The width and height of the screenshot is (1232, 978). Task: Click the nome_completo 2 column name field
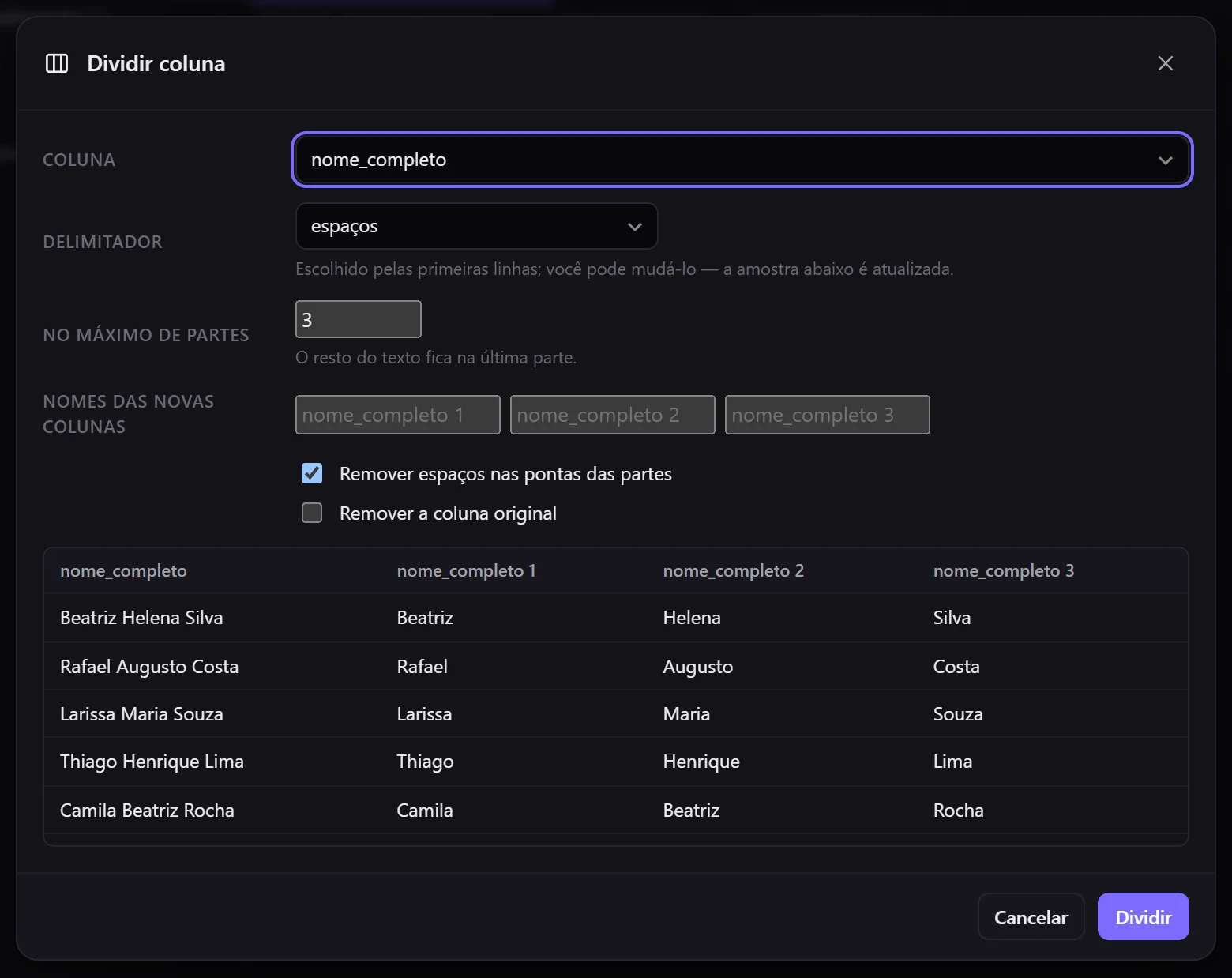[612, 415]
